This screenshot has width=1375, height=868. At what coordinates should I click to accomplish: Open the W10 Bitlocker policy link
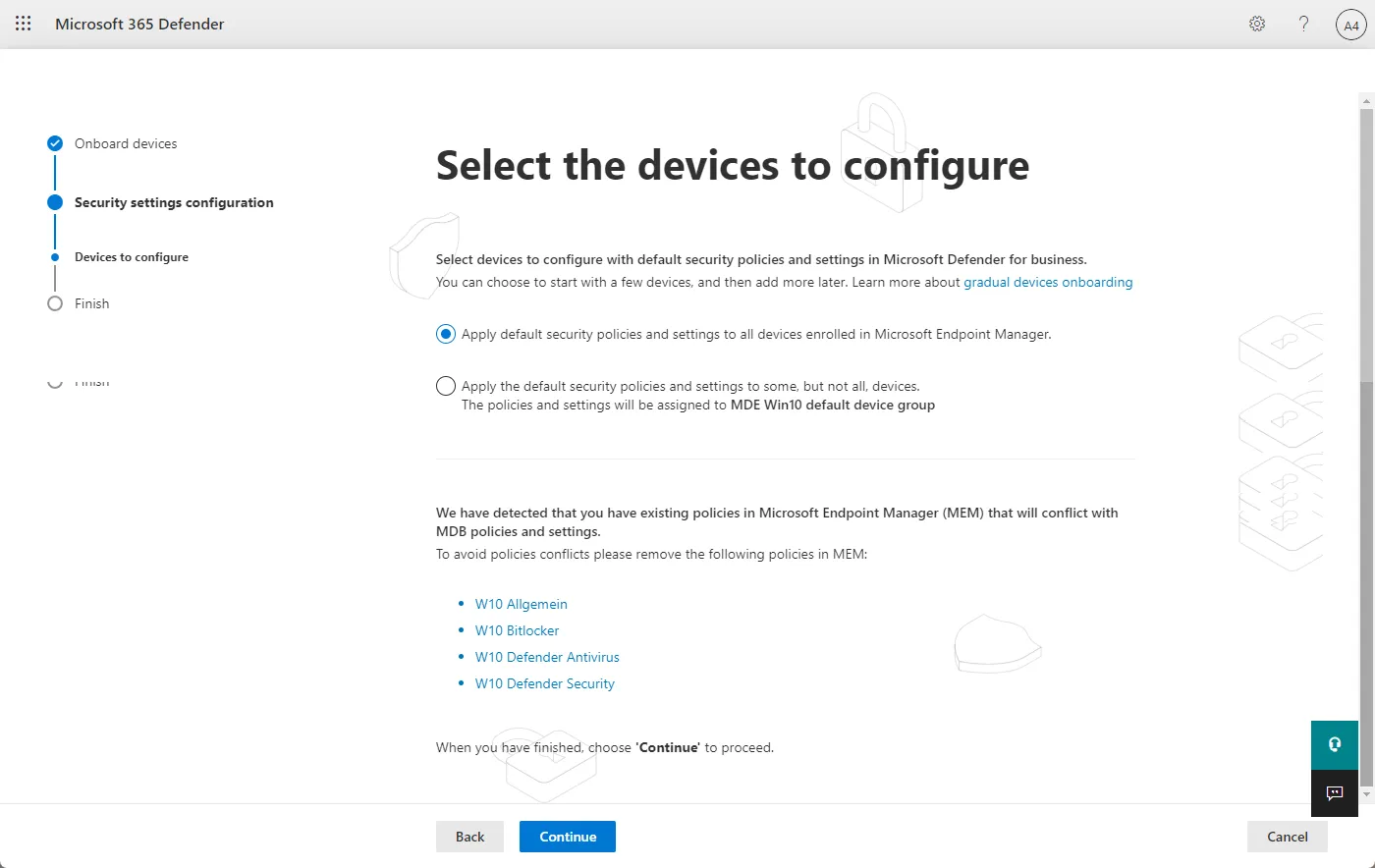pyautogui.click(x=517, y=630)
